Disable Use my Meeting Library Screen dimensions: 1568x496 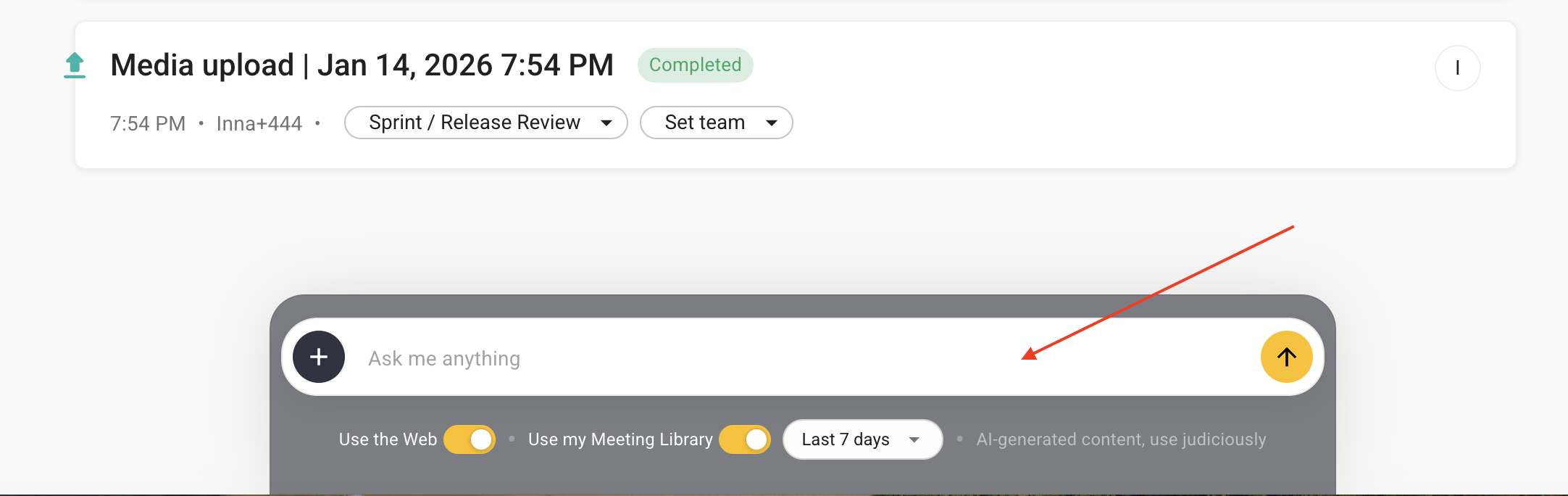(x=744, y=439)
